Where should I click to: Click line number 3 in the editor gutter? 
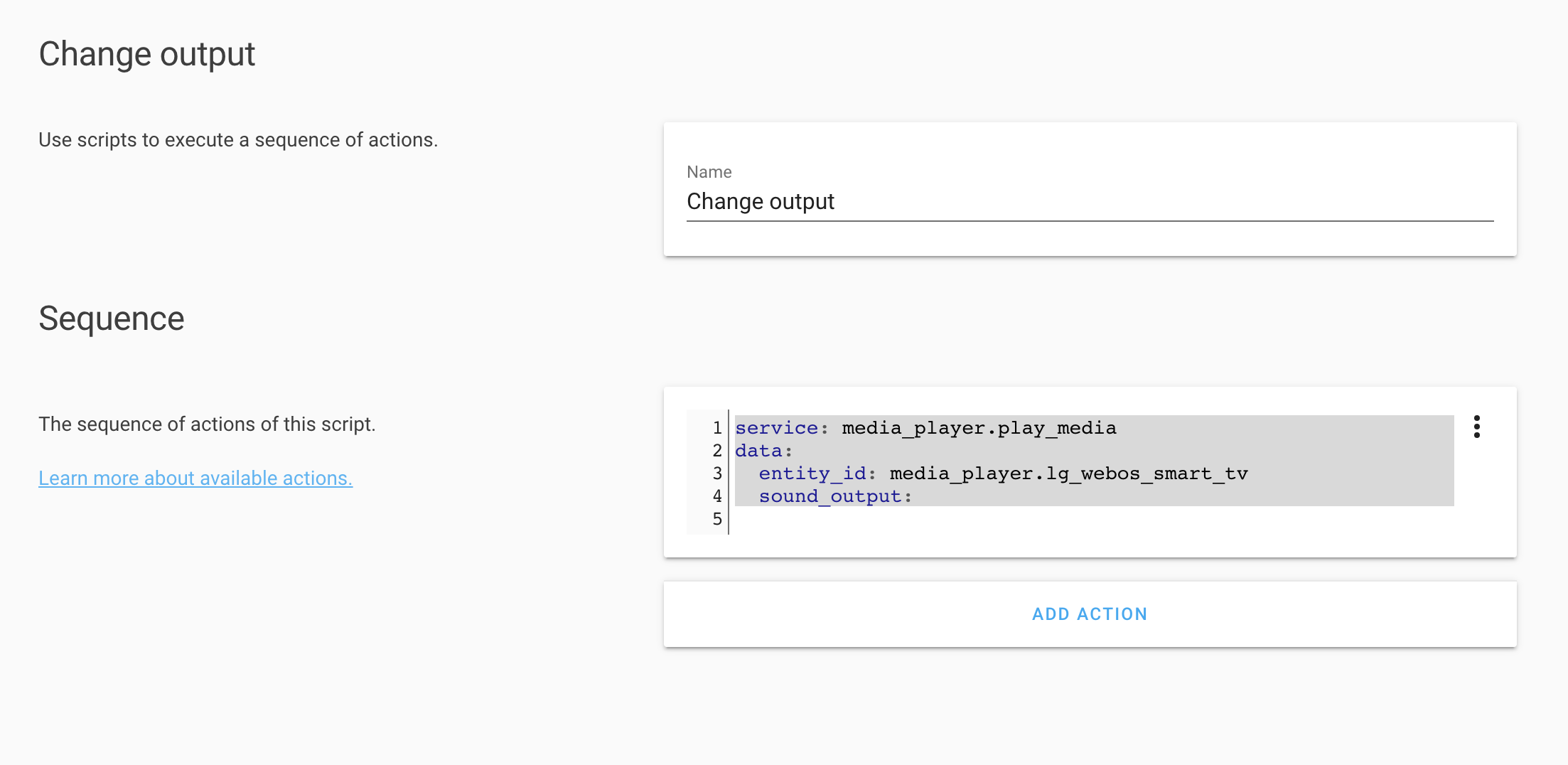coord(717,474)
